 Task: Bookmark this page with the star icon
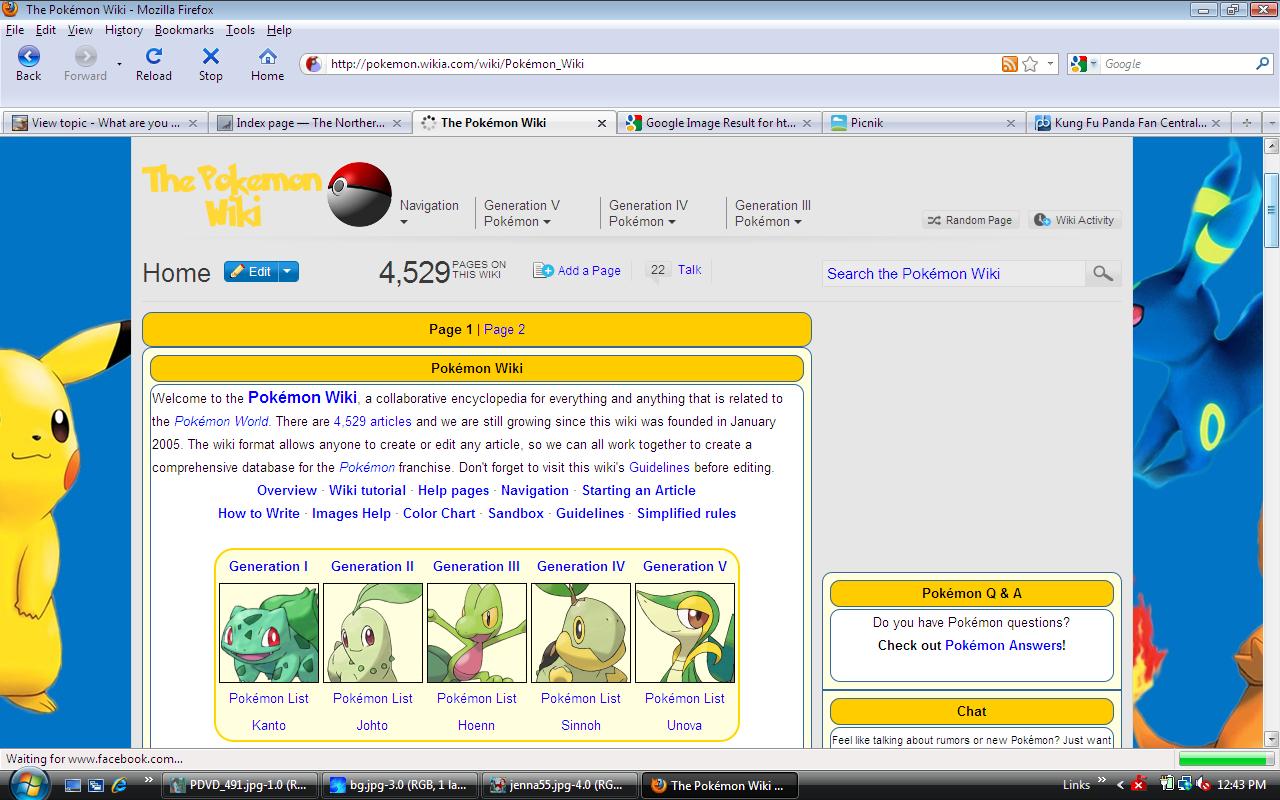(x=1030, y=64)
